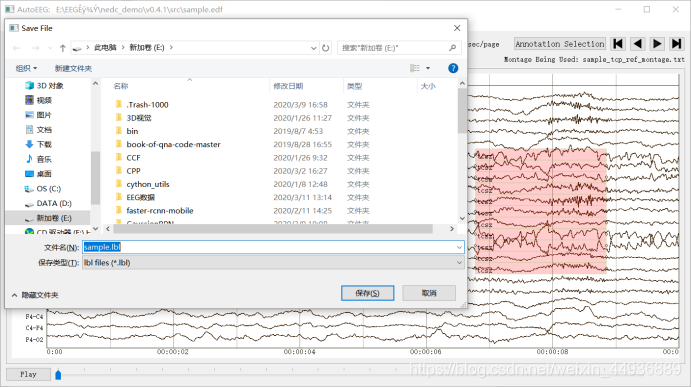Go up one folder level
The image size is (691, 388).
tap(63, 48)
